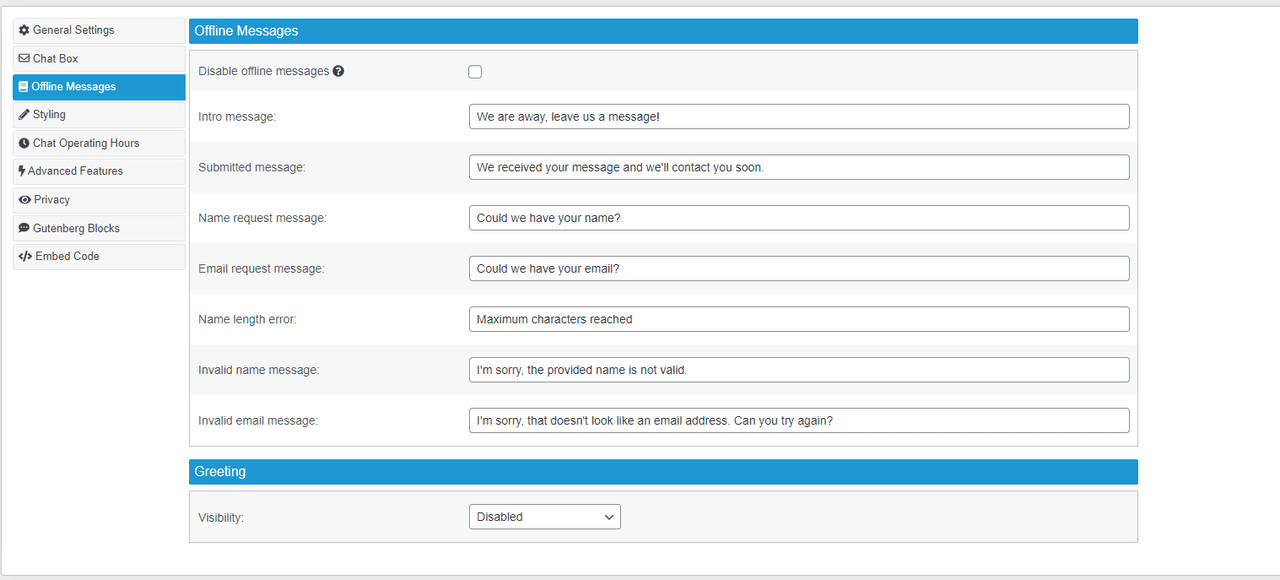Switch to the Styling tab

[99, 115]
